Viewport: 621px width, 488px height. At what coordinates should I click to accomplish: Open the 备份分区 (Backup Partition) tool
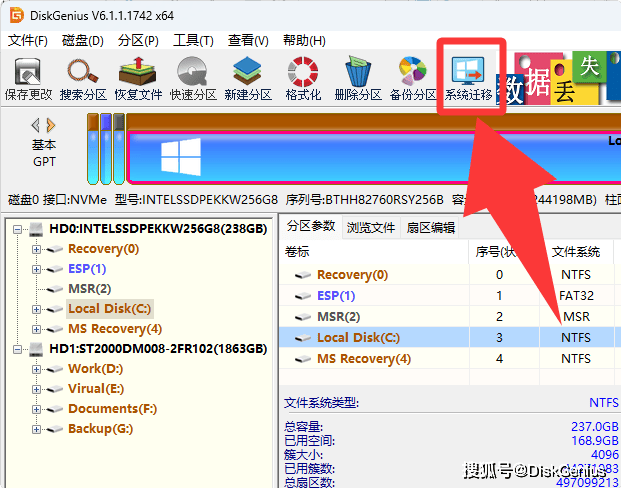tap(413, 78)
